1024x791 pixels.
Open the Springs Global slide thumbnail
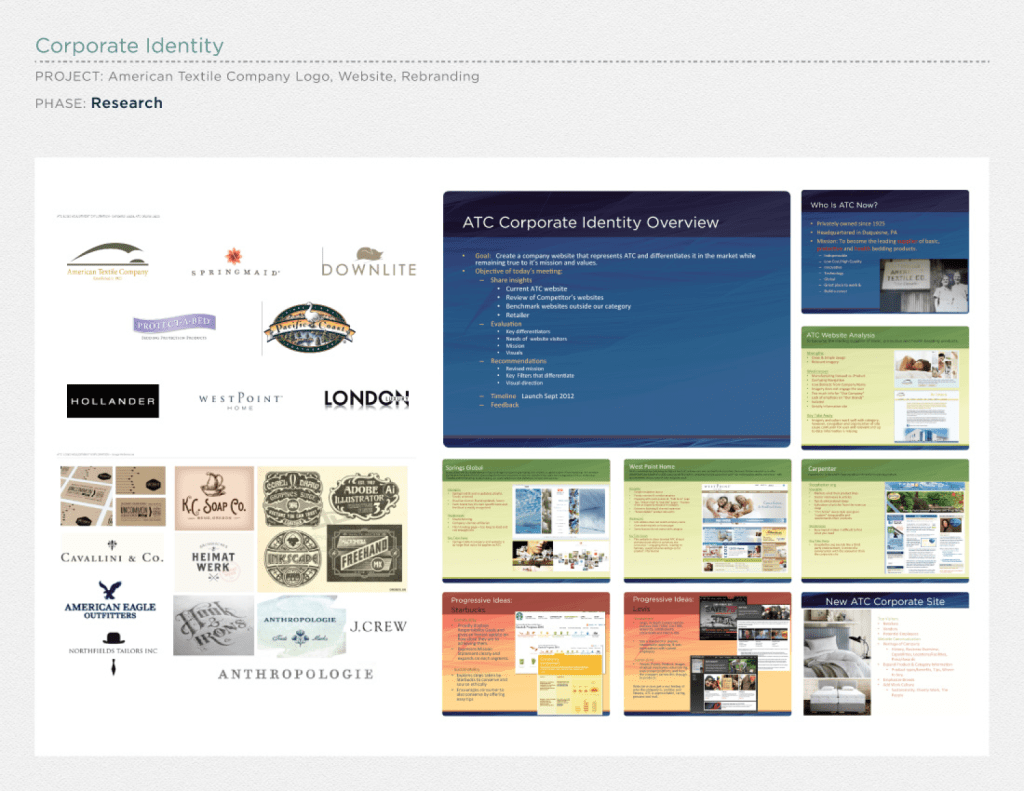pyautogui.click(x=526, y=519)
